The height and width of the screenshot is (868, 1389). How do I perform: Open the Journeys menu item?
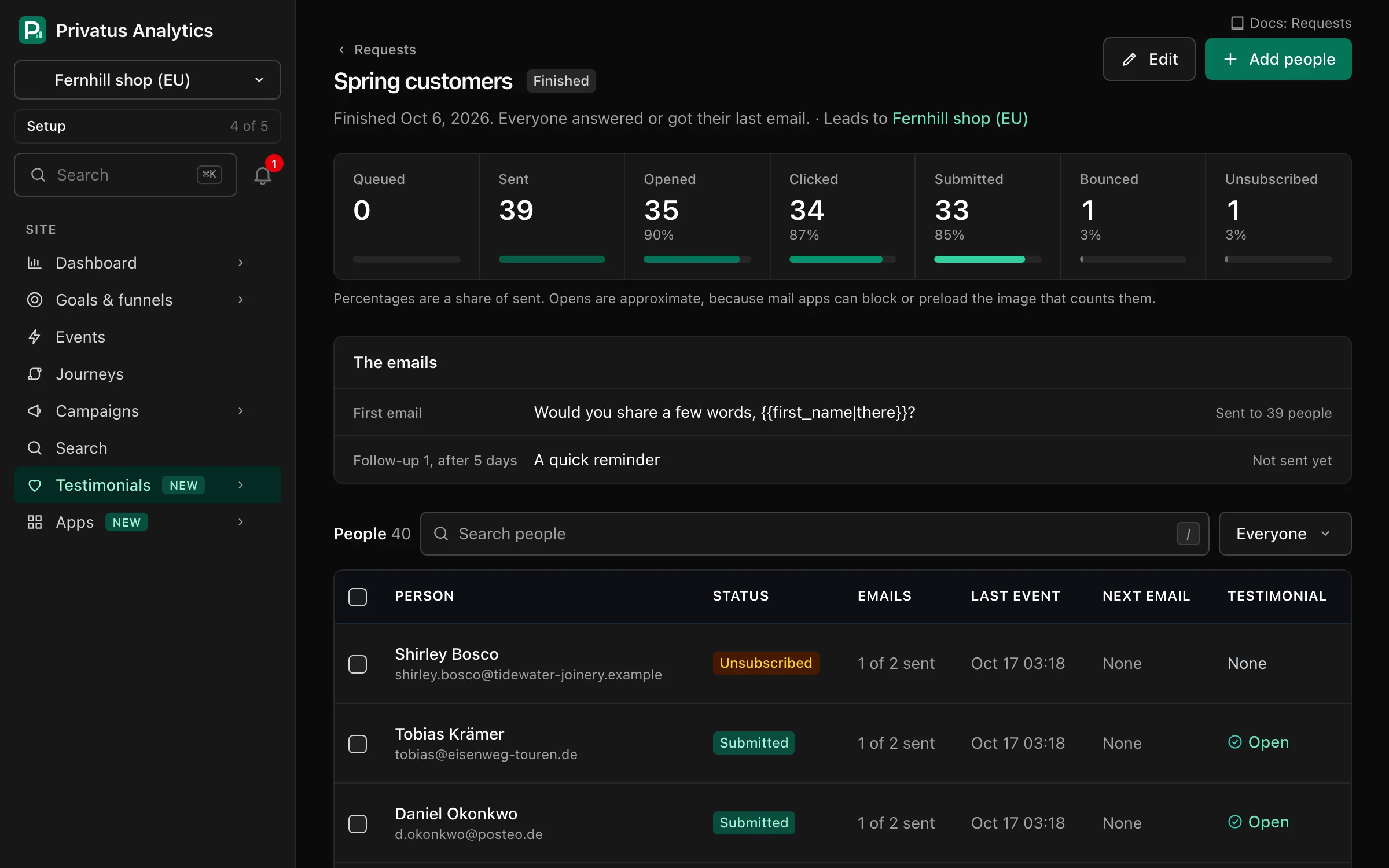(148, 374)
